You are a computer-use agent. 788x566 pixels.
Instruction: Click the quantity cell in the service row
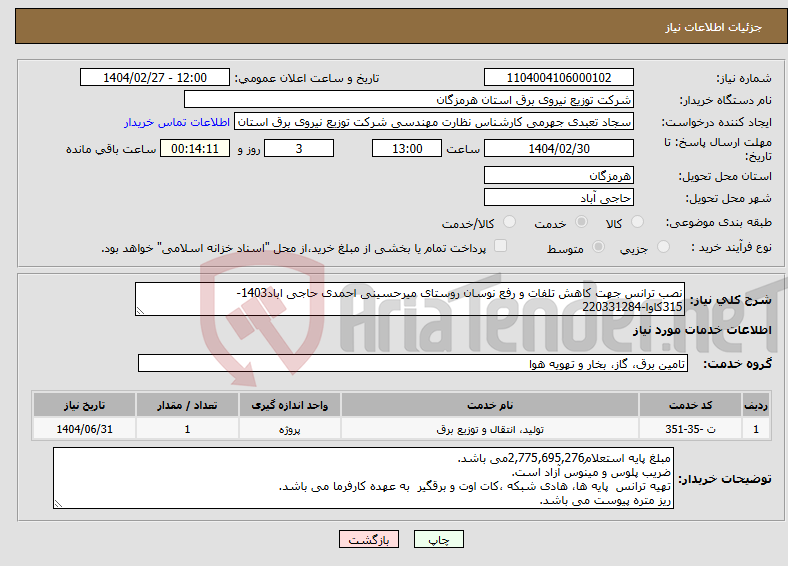pos(187,429)
